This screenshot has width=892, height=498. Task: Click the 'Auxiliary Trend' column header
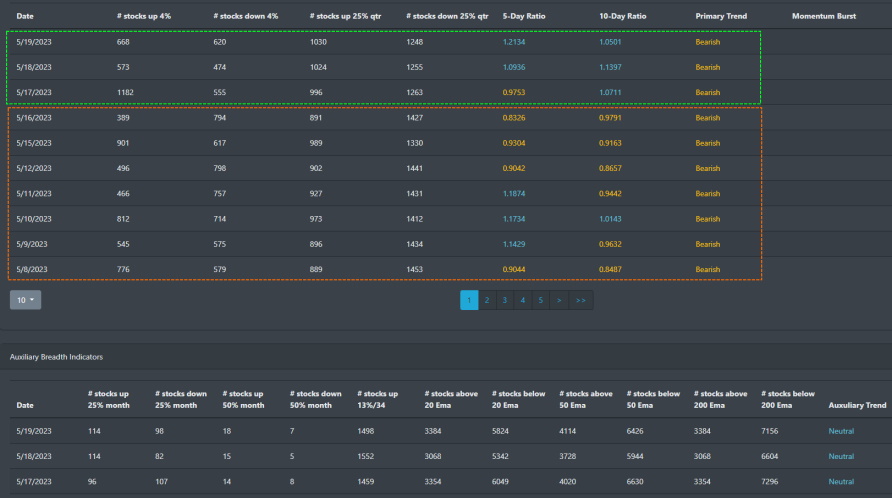click(857, 405)
